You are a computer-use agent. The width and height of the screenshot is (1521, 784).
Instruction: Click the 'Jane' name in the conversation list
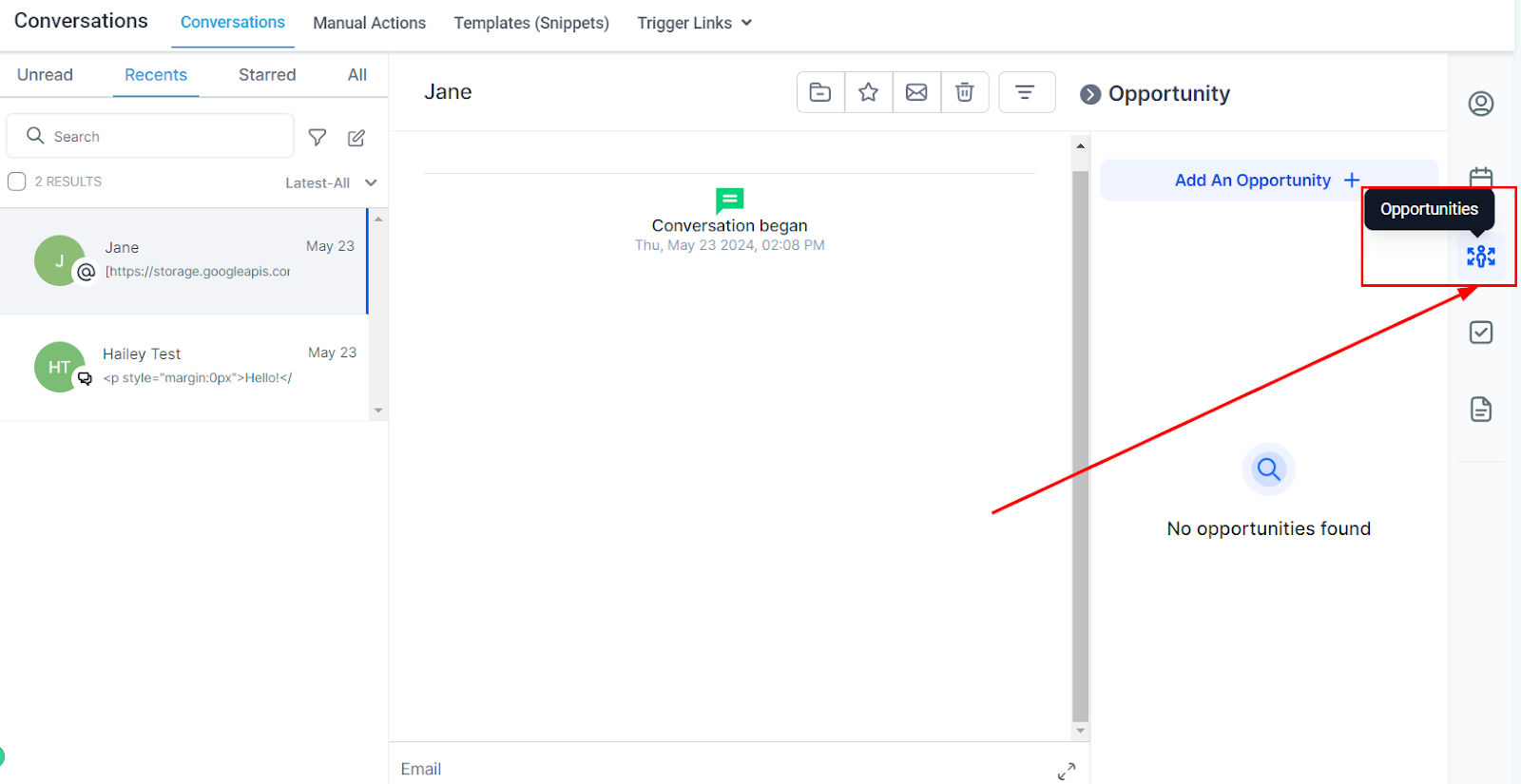122,247
